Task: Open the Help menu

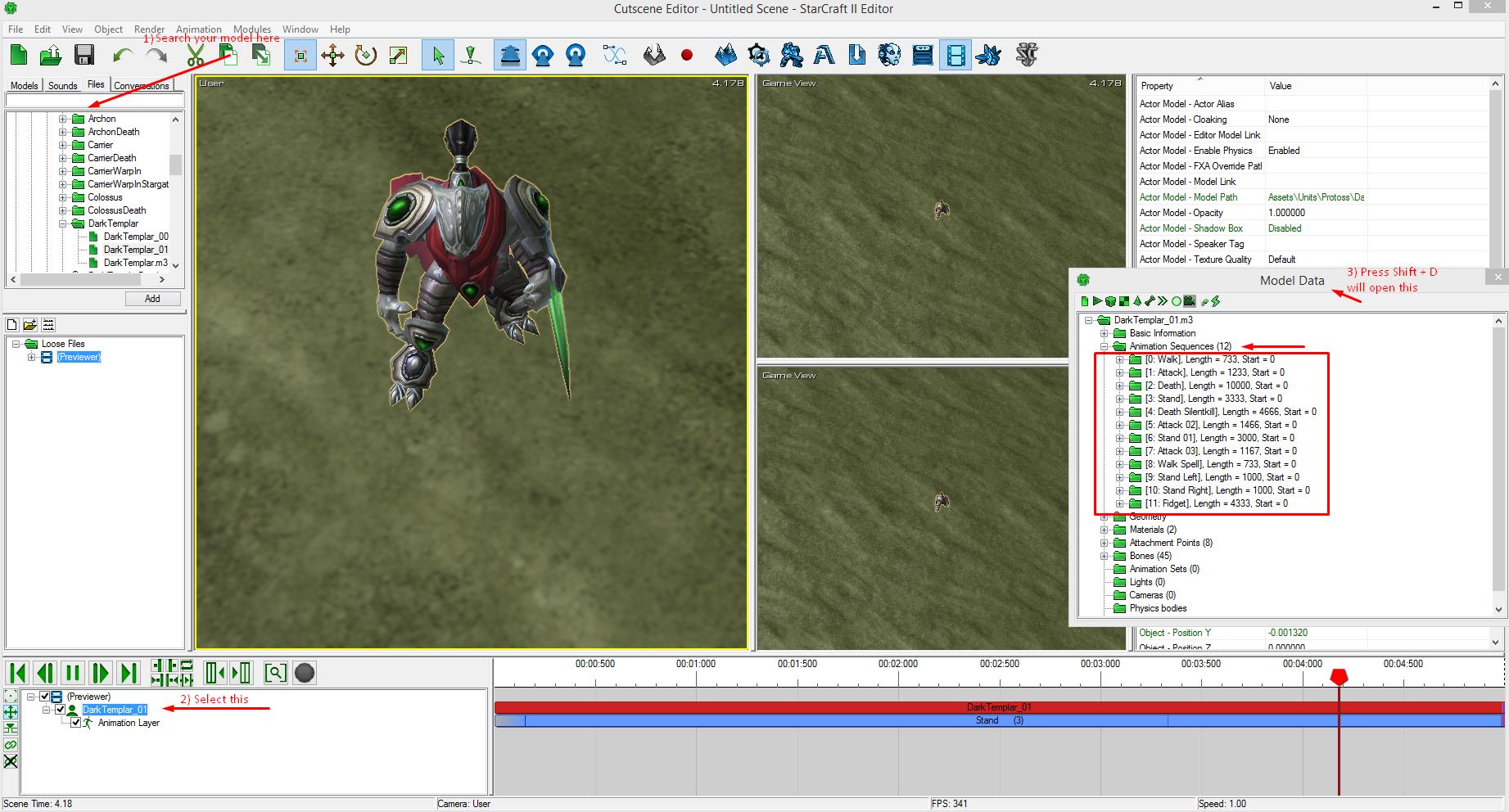Action: coord(340,29)
